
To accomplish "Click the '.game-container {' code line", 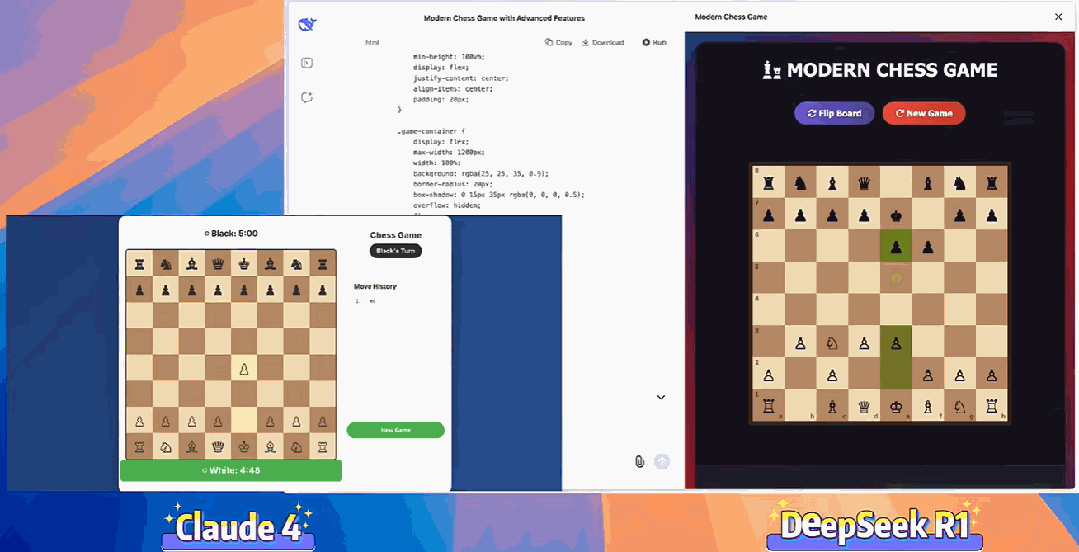I will point(431,131).
